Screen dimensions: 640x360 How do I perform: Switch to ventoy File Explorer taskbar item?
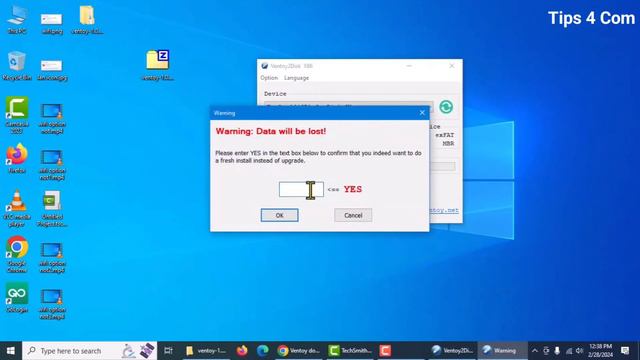(x=206, y=351)
